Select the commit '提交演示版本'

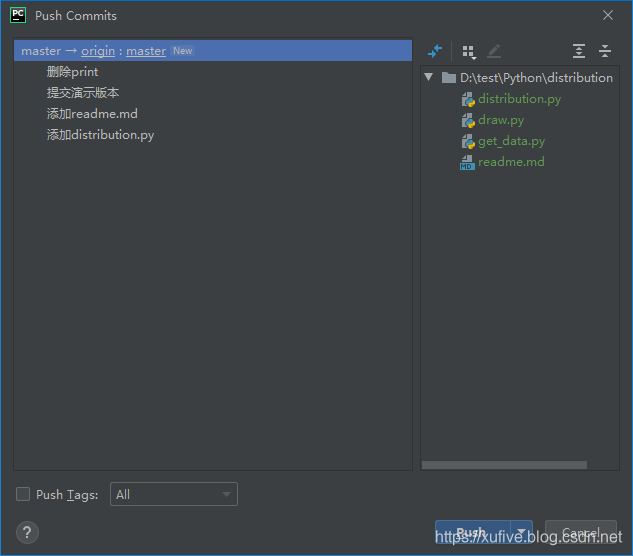click(83, 93)
